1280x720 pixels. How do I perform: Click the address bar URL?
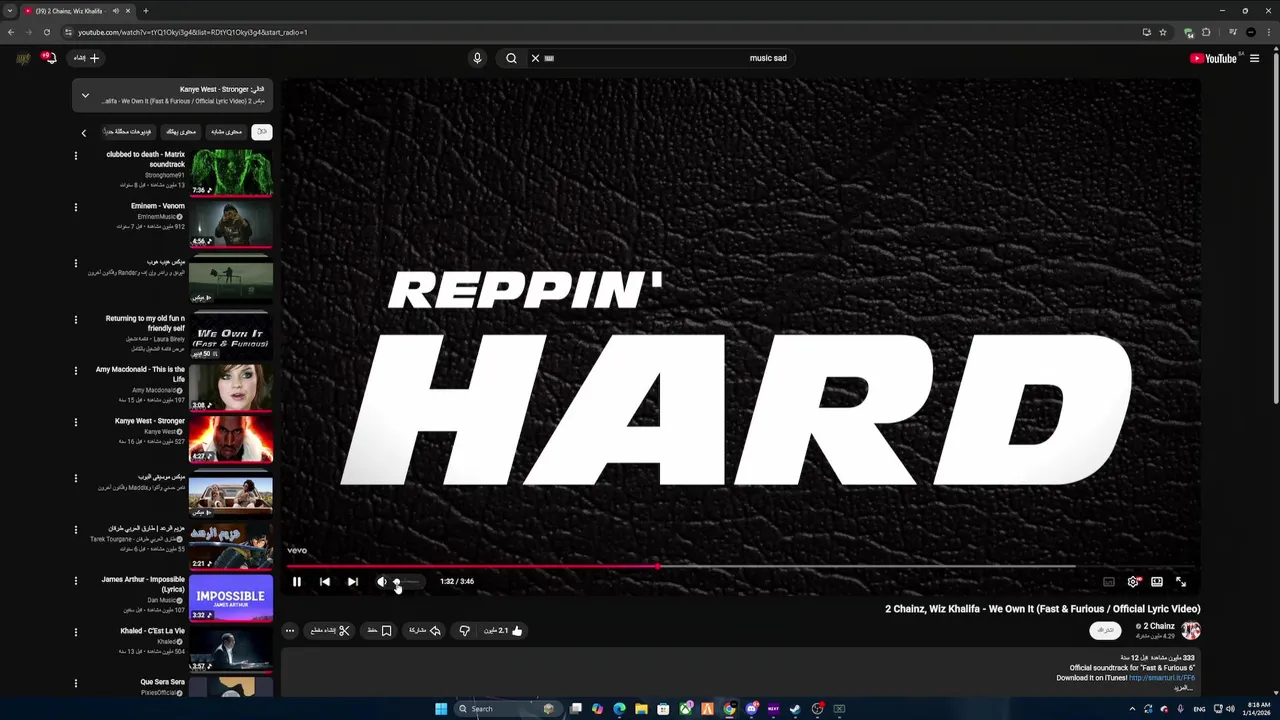(192, 32)
